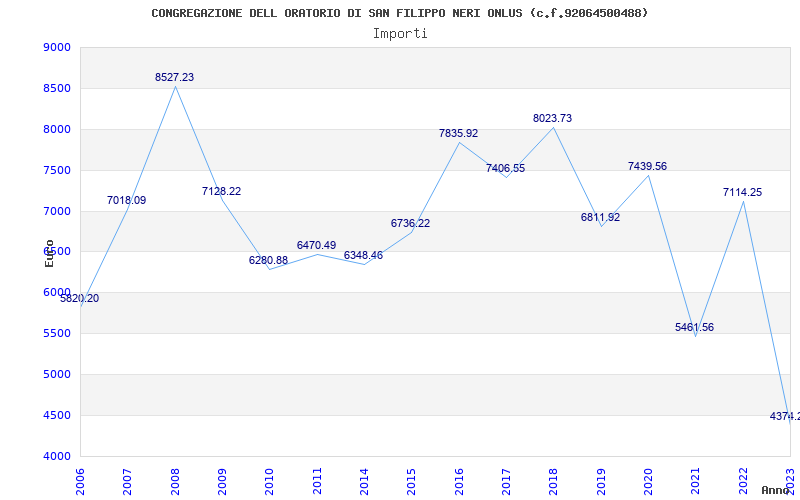Image resolution: width=800 pixels, height=500 pixels.
Task: Click the 6280.88 data label
Action: [x=268, y=260]
